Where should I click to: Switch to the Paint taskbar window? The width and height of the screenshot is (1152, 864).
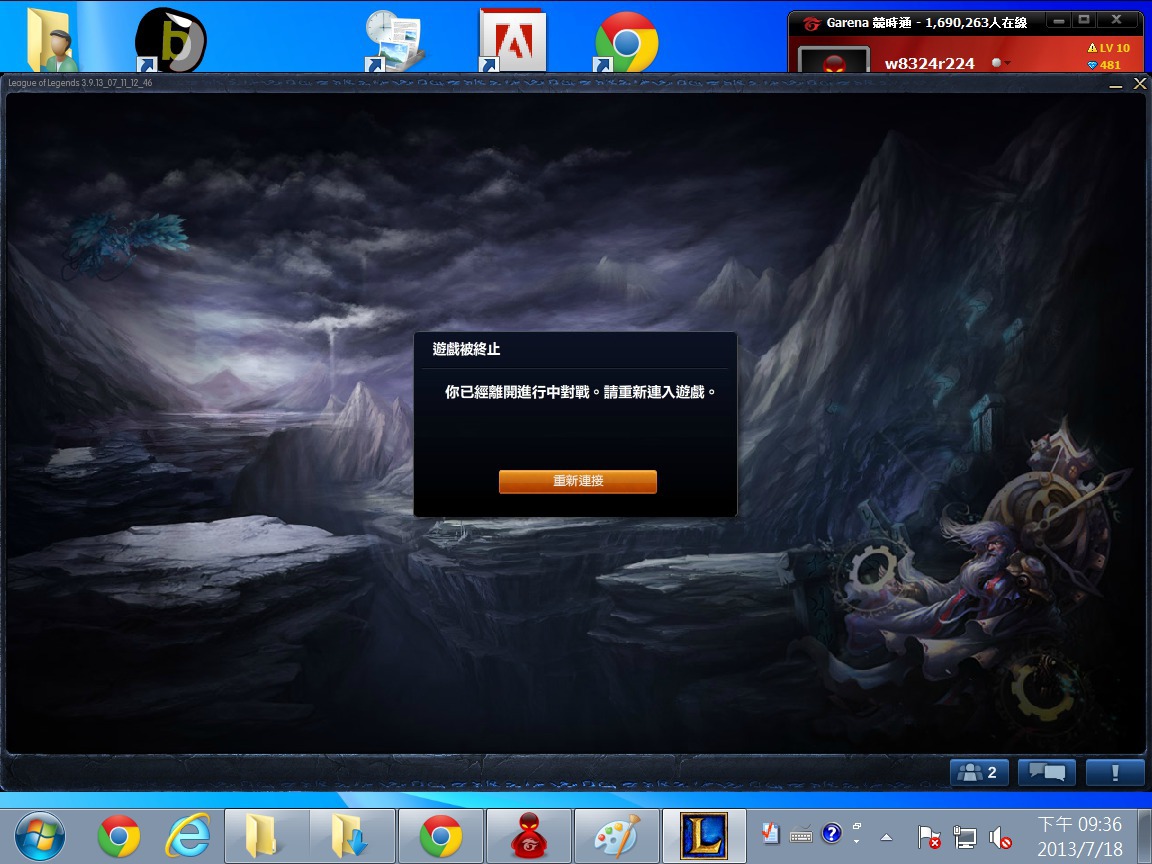coord(616,836)
